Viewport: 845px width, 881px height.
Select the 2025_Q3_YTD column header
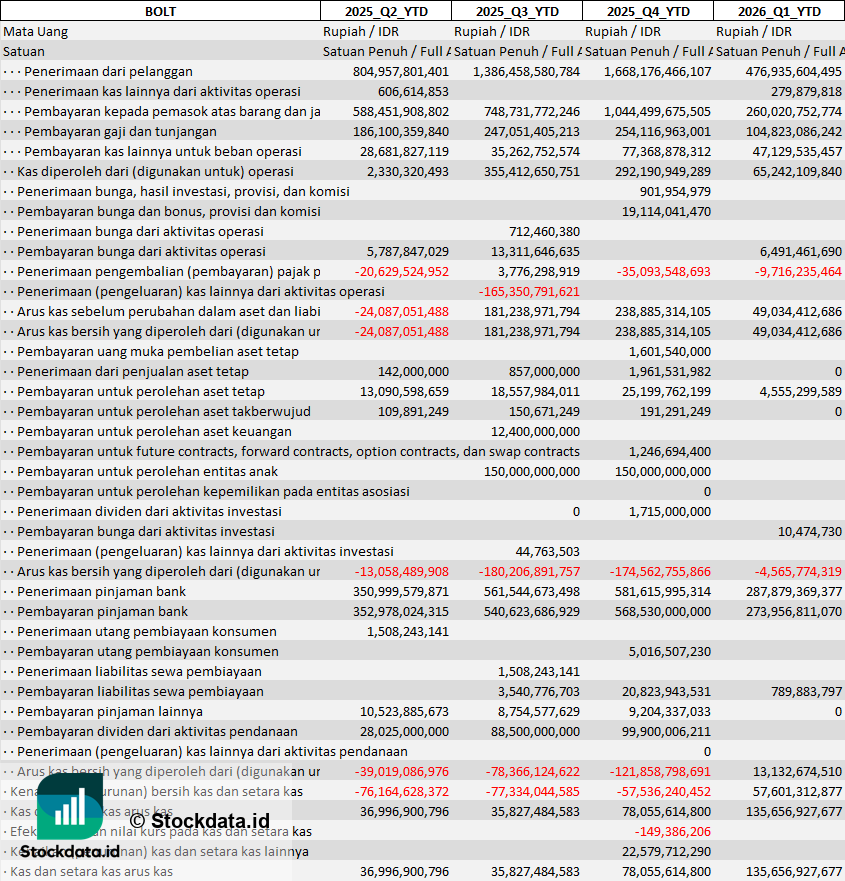[x=517, y=11]
